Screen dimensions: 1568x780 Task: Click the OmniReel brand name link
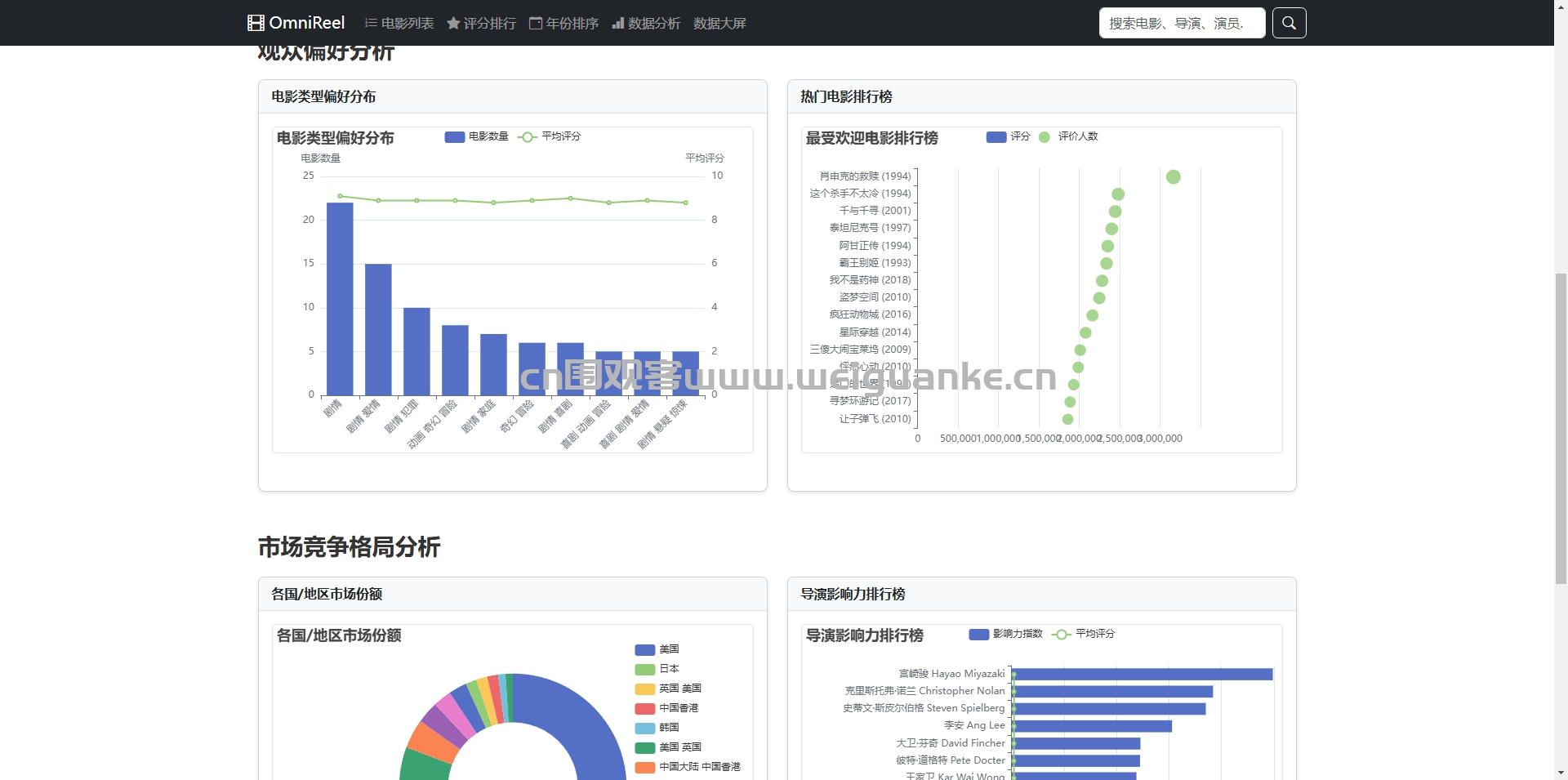[x=307, y=23]
